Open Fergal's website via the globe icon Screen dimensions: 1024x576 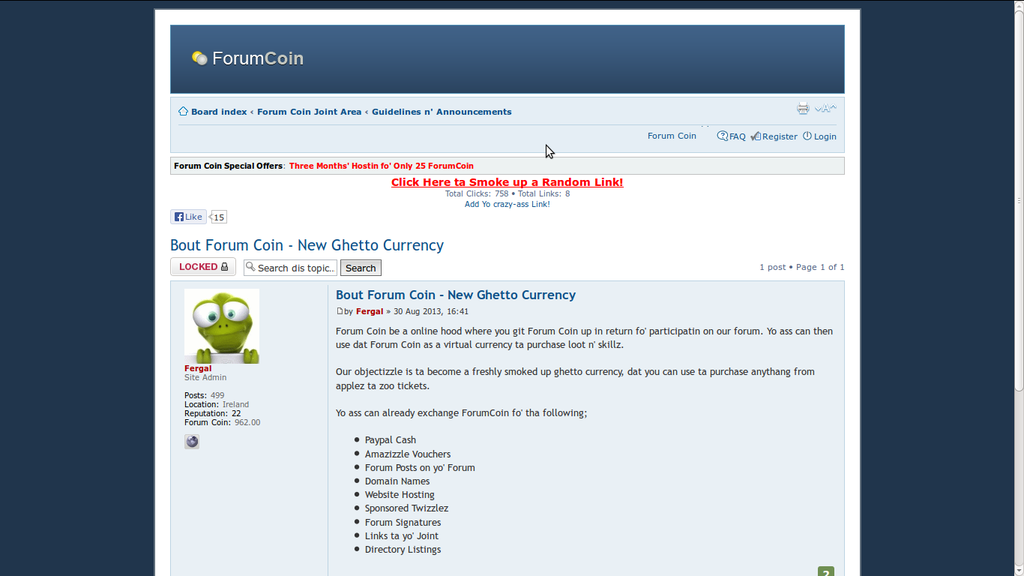[x=192, y=441]
